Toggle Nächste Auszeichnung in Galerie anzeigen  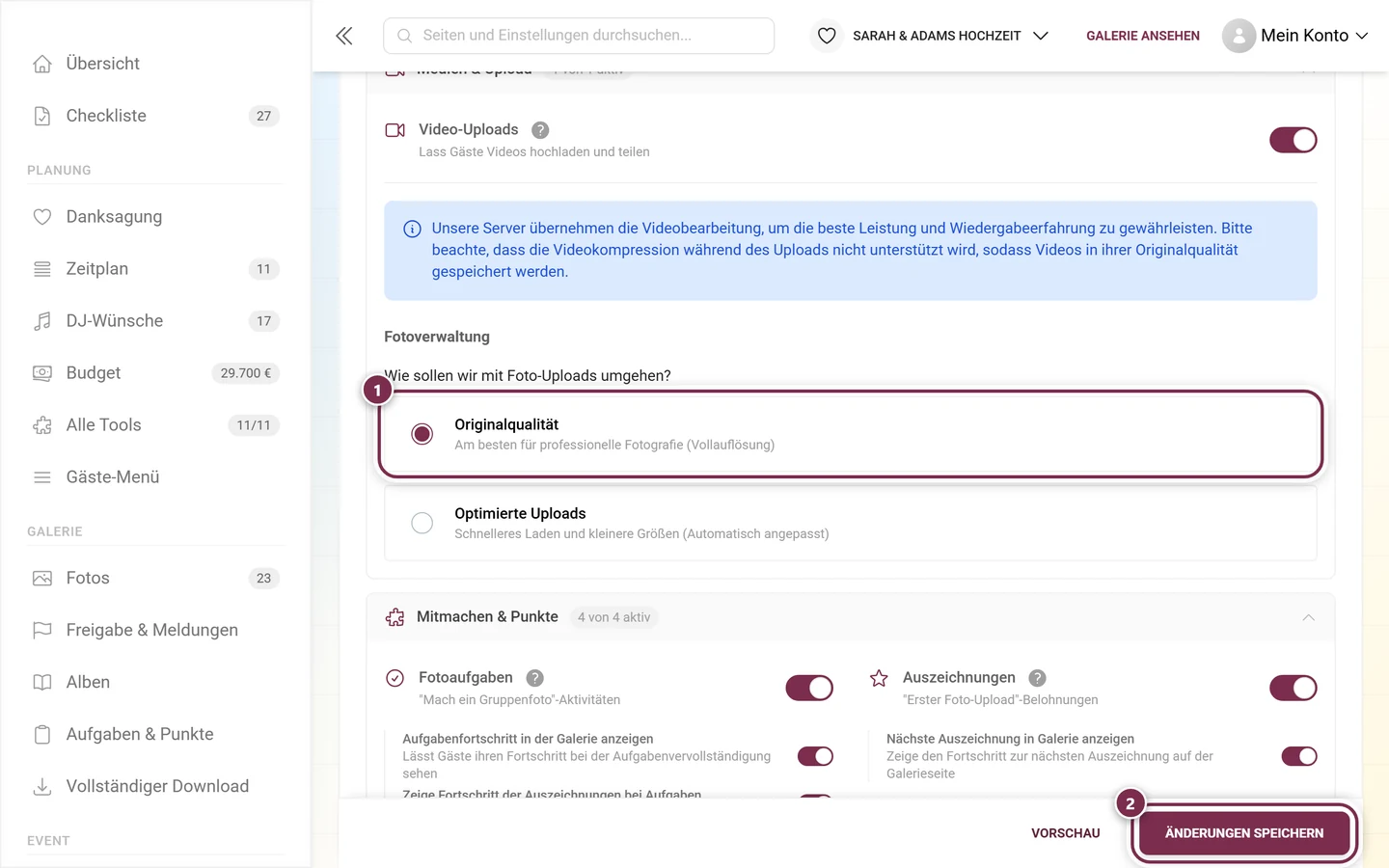tap(1299, 756)
